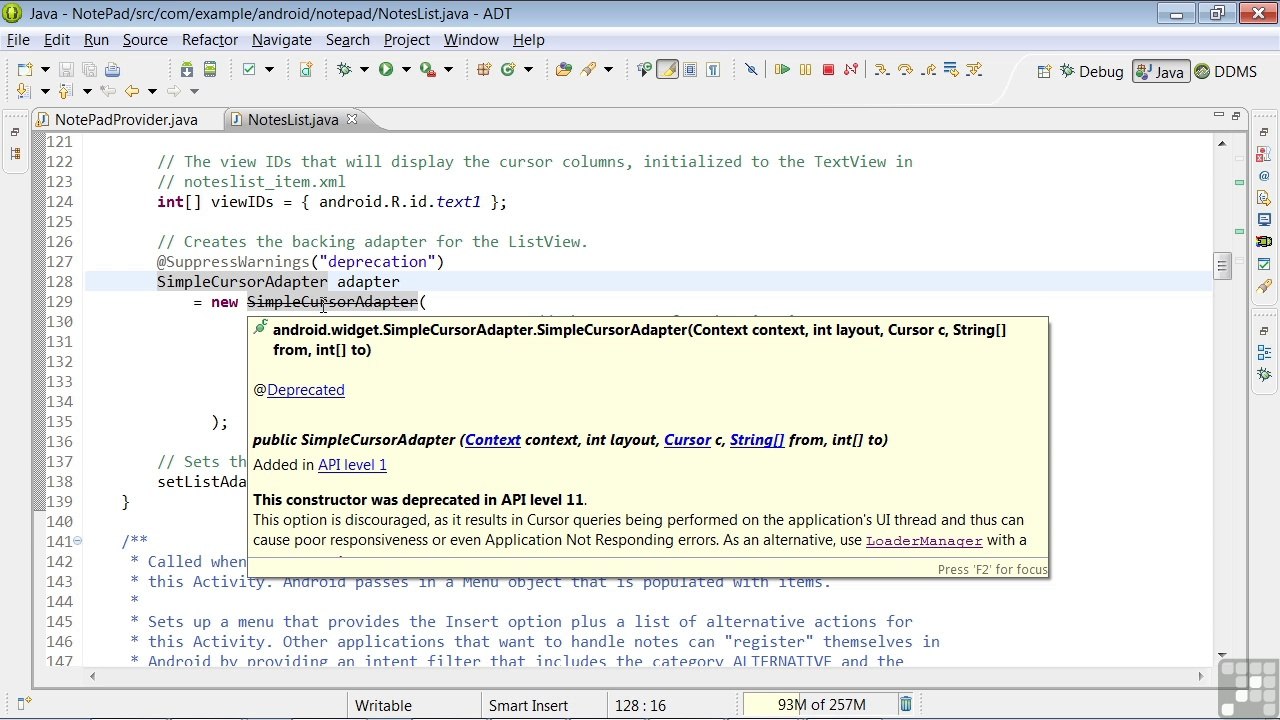
Task: Click the New Java Class icon
Action: [x=508, y=69]
